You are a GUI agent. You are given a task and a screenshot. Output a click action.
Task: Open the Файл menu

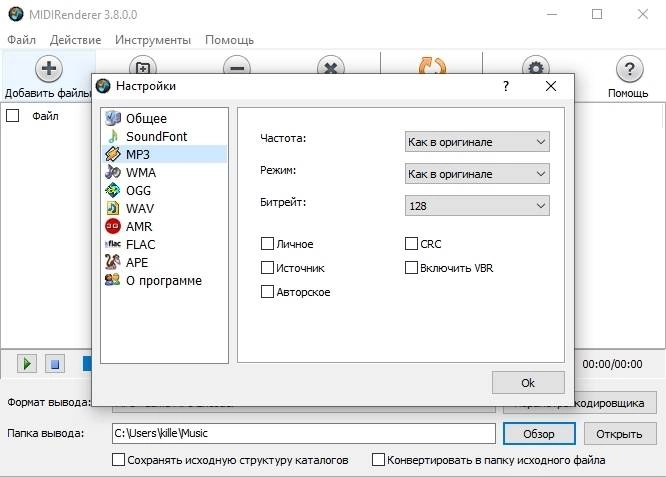pyautogui.click(x=21, y=40)
